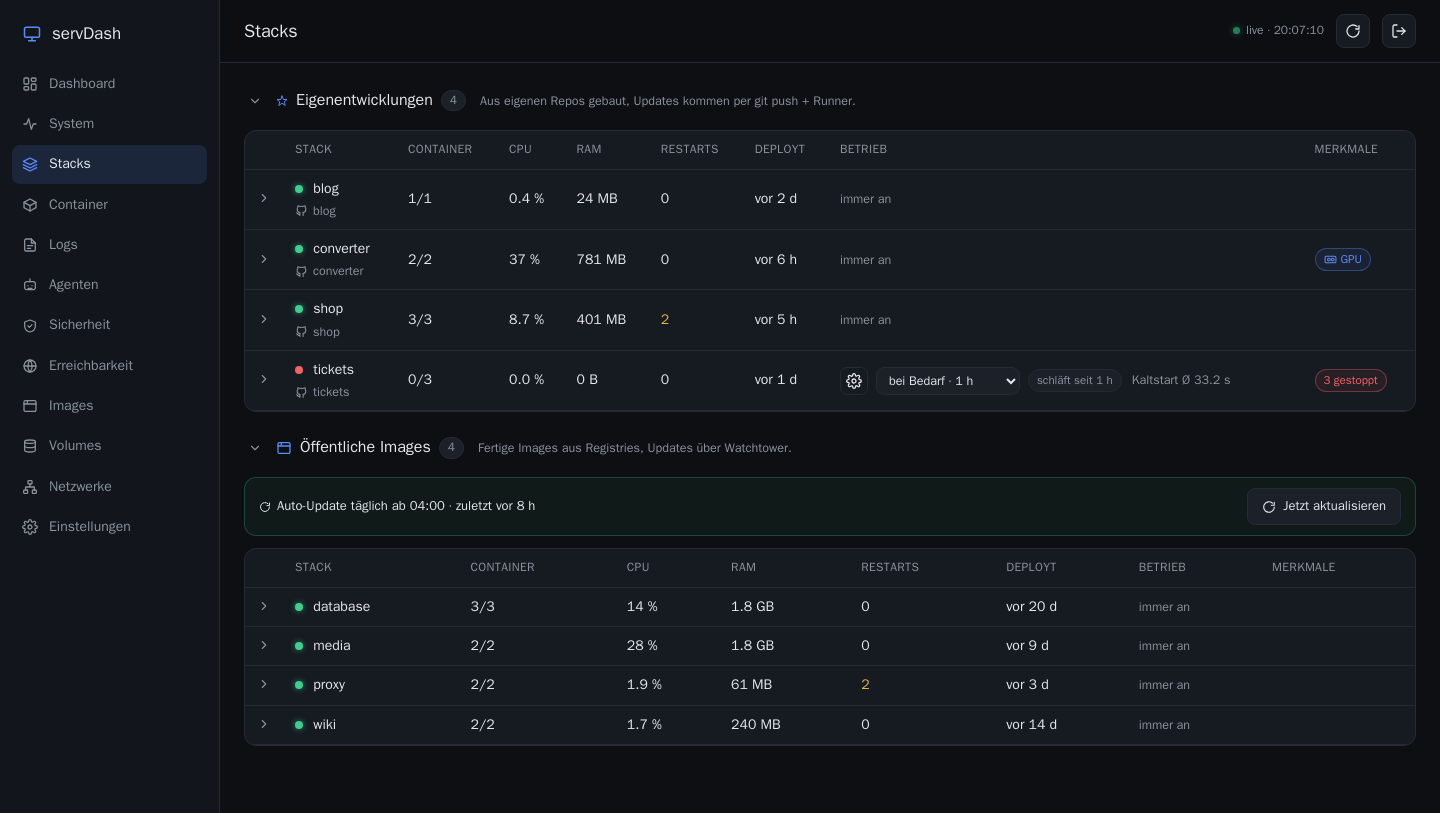Expand the media stack row
This screenshot has width=1440, height=813.
coord(264,645)
